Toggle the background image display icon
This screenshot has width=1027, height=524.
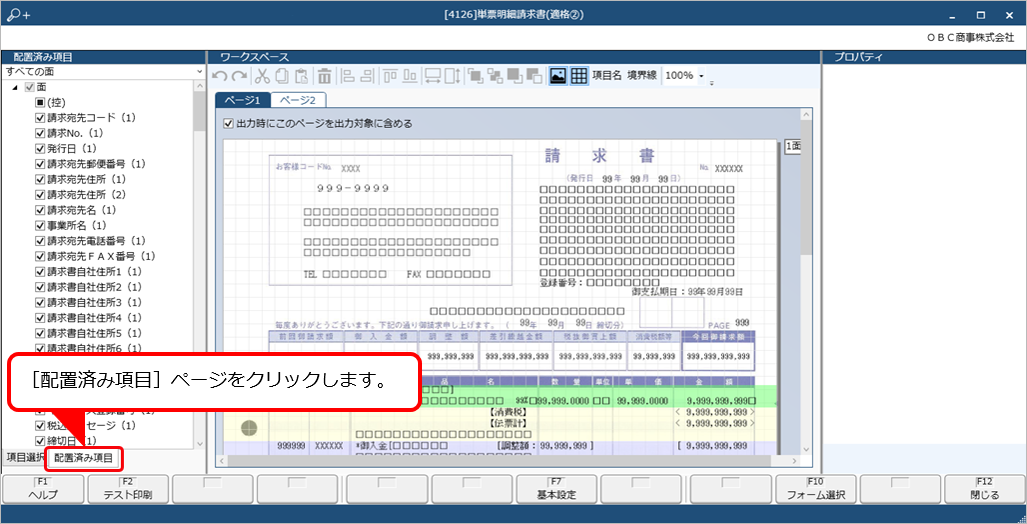557,76
